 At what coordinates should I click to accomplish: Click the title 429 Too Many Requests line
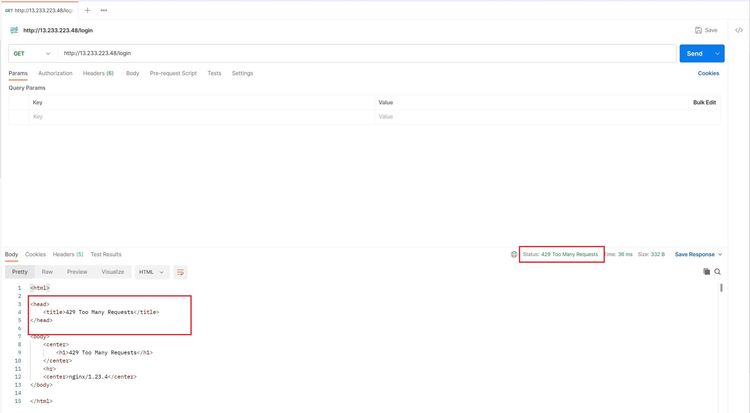(101, 312)
